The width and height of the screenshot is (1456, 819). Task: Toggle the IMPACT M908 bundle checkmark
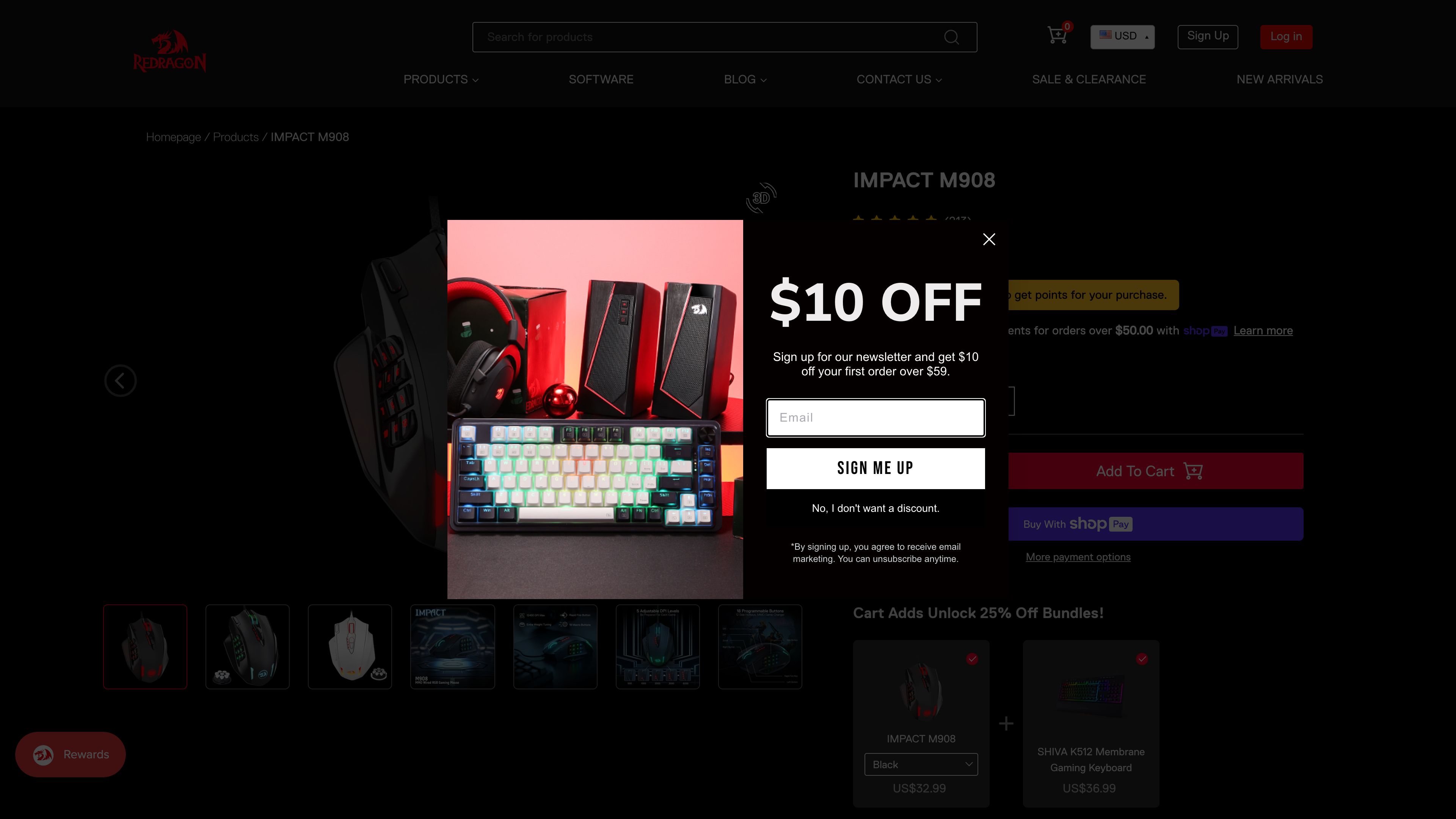(972, 659)
